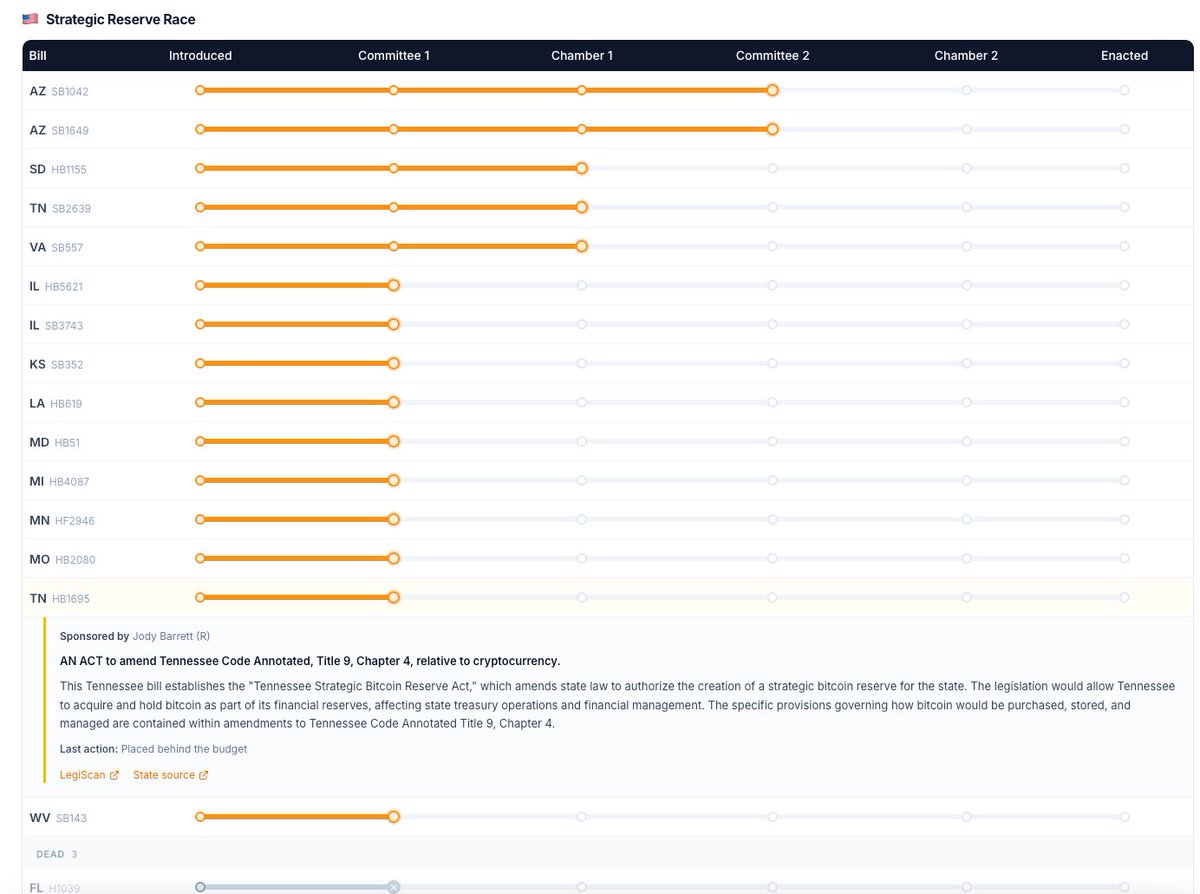This screenshot has height=894, width=1200.
Task: Expand the AZ SB1042 bill row
Action: point(608,91)
